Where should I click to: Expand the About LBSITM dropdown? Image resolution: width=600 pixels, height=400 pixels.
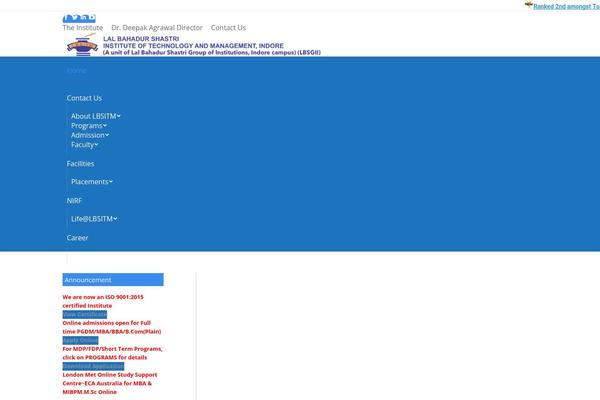click(95, 116)
